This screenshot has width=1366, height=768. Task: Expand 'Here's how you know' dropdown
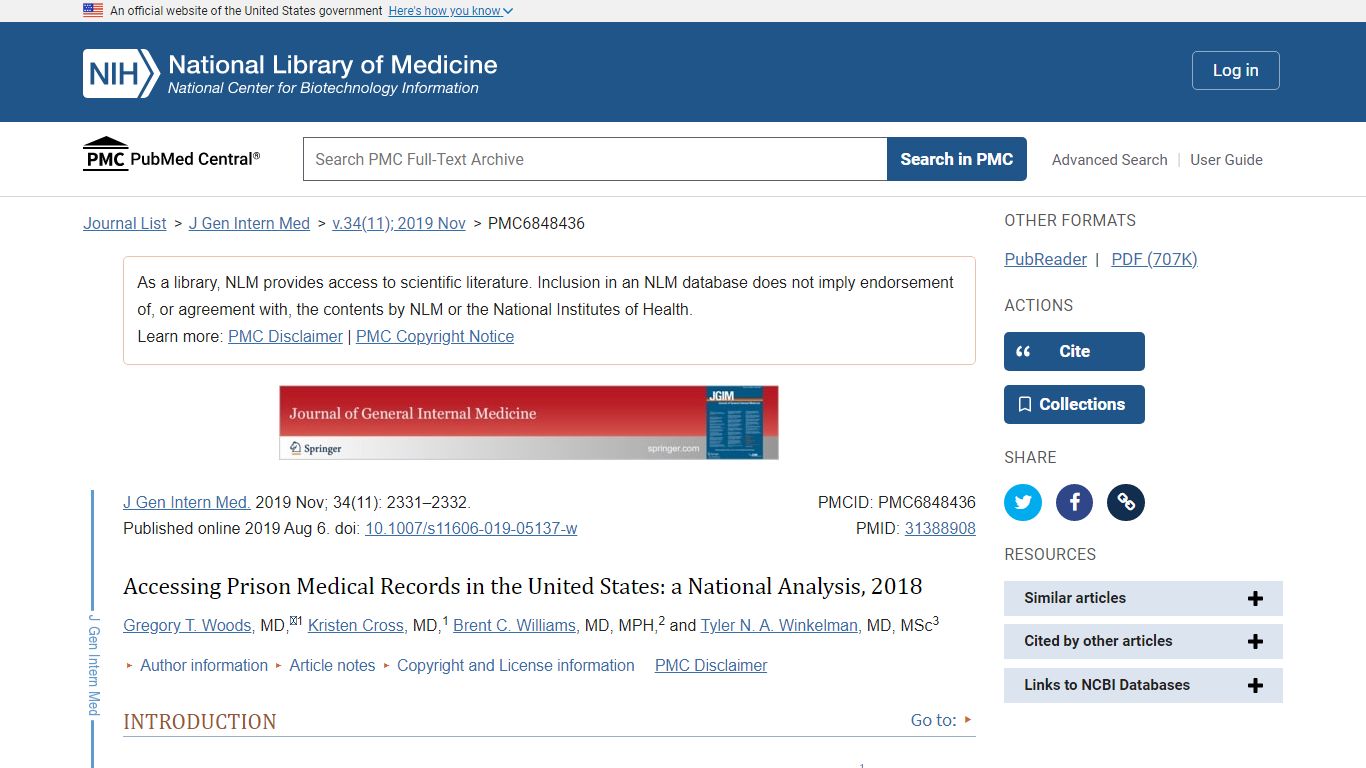point(450,10)
